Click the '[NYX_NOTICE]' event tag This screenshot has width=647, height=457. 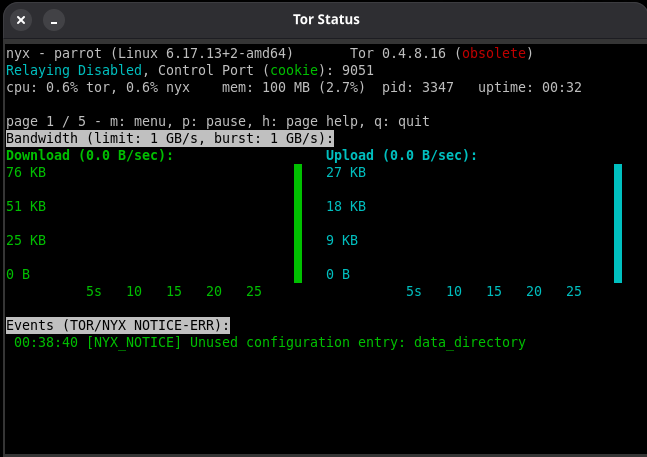click(x=134, y=342)
